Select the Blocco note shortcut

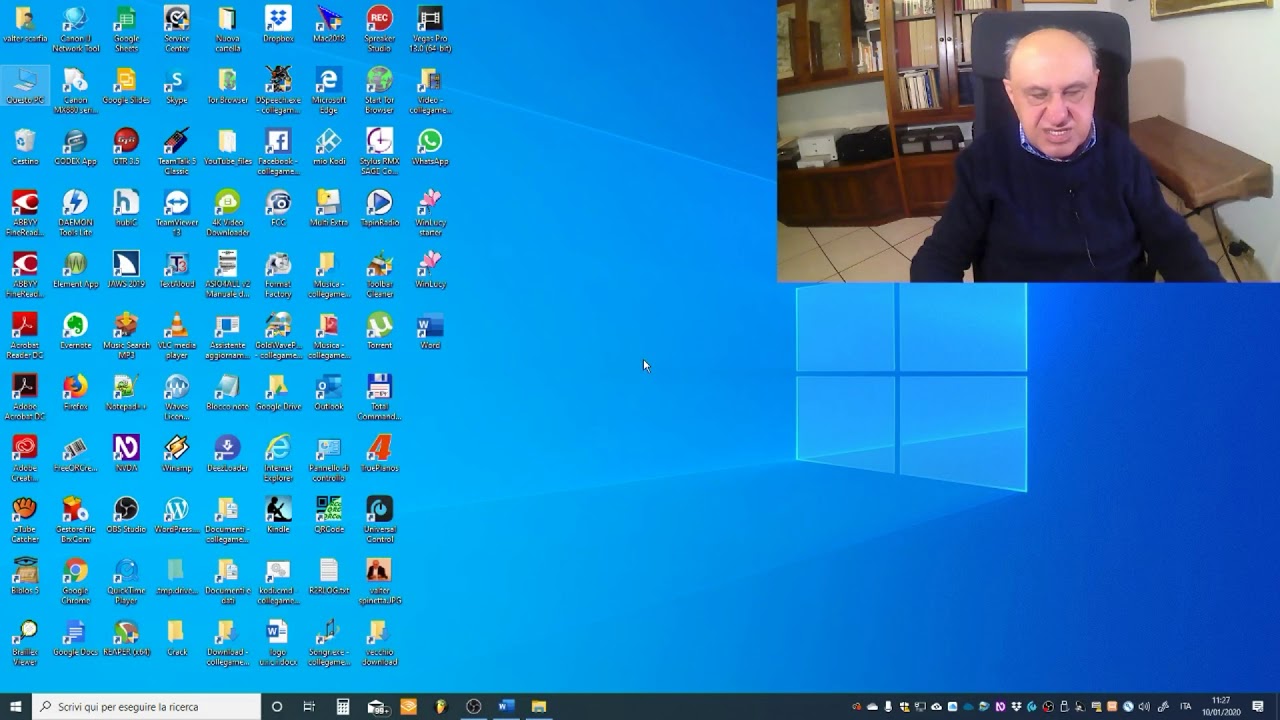[228, 393]
